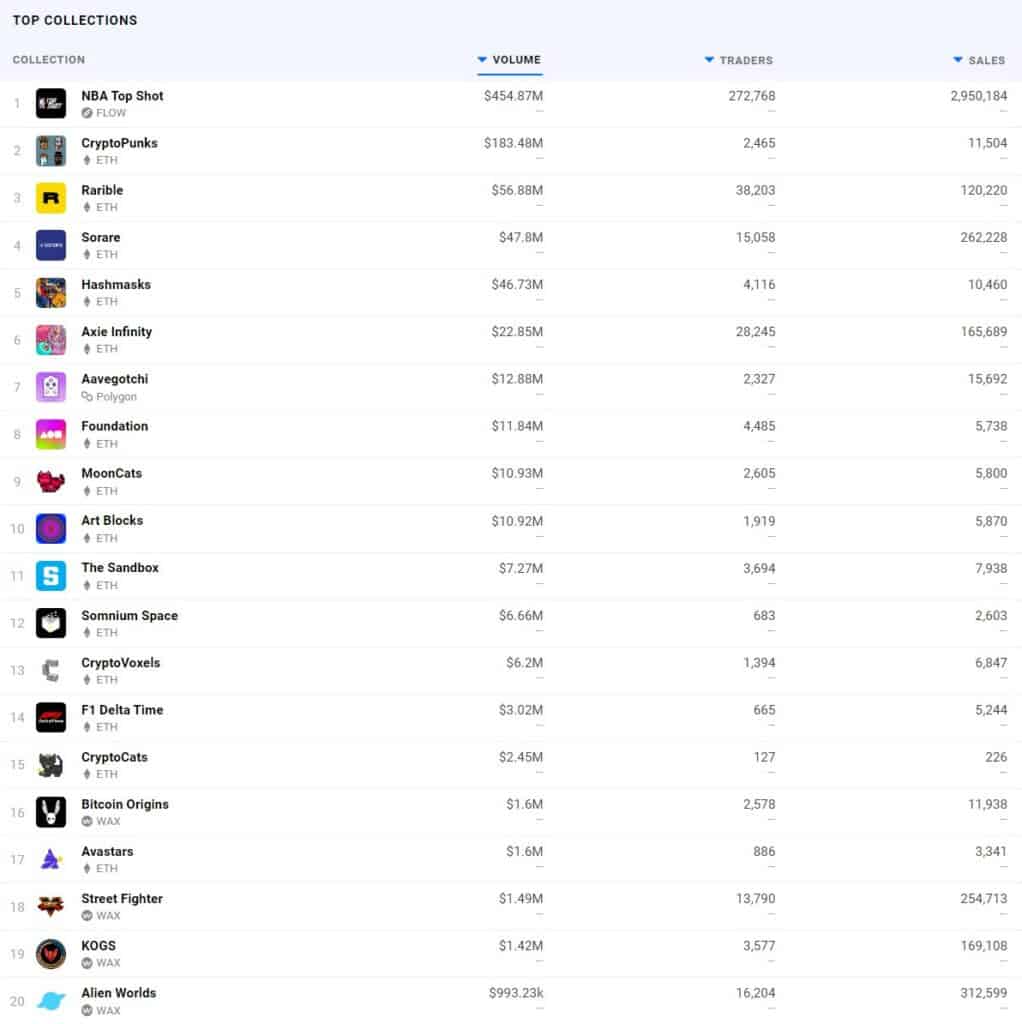The width and height of the screenshot is (1022, 1024).
Task: Click the Alien Worlds planet icon
Action: pyautogui.click(x=51, y=1000)
